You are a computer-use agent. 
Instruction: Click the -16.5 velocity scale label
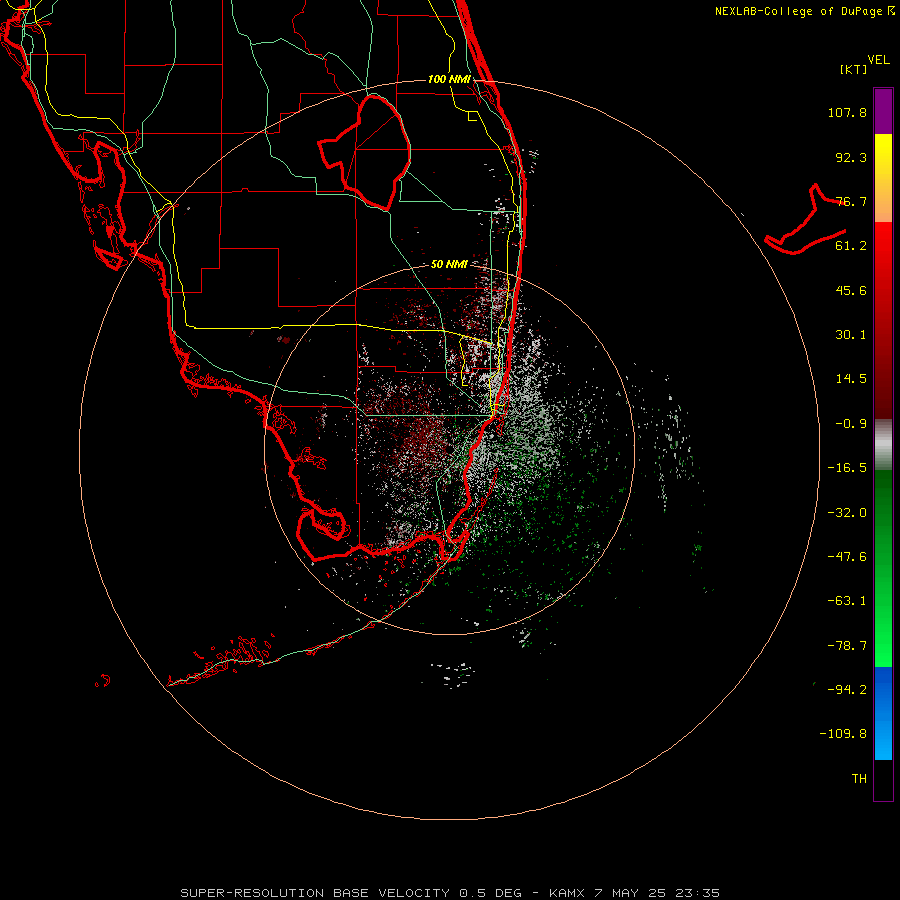(x=847, y=468)
